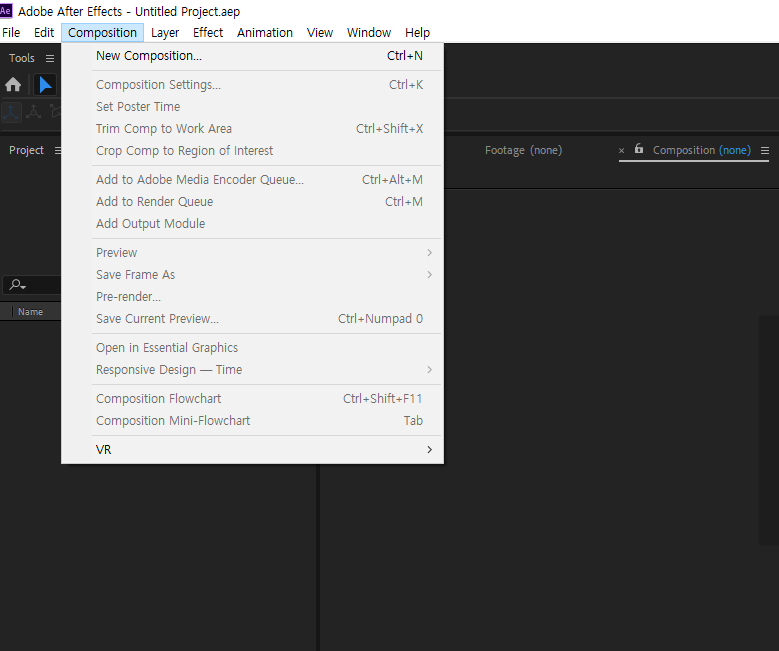Image resolution: width=779 pixels, height=651 pixels.
Task: Open the Project search magnifier dropdown
Action: 17,285
